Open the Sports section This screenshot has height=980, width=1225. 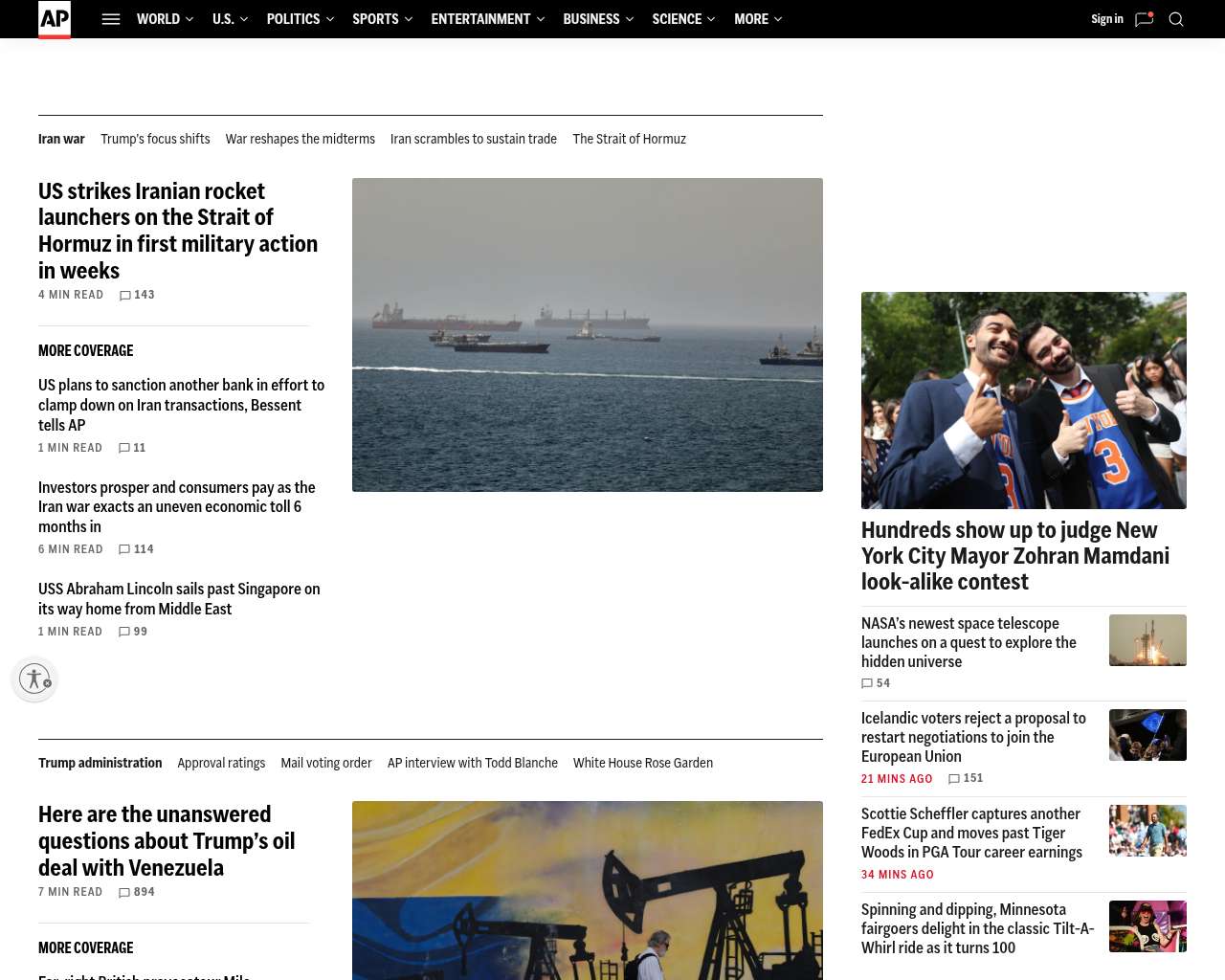point(375,19)
